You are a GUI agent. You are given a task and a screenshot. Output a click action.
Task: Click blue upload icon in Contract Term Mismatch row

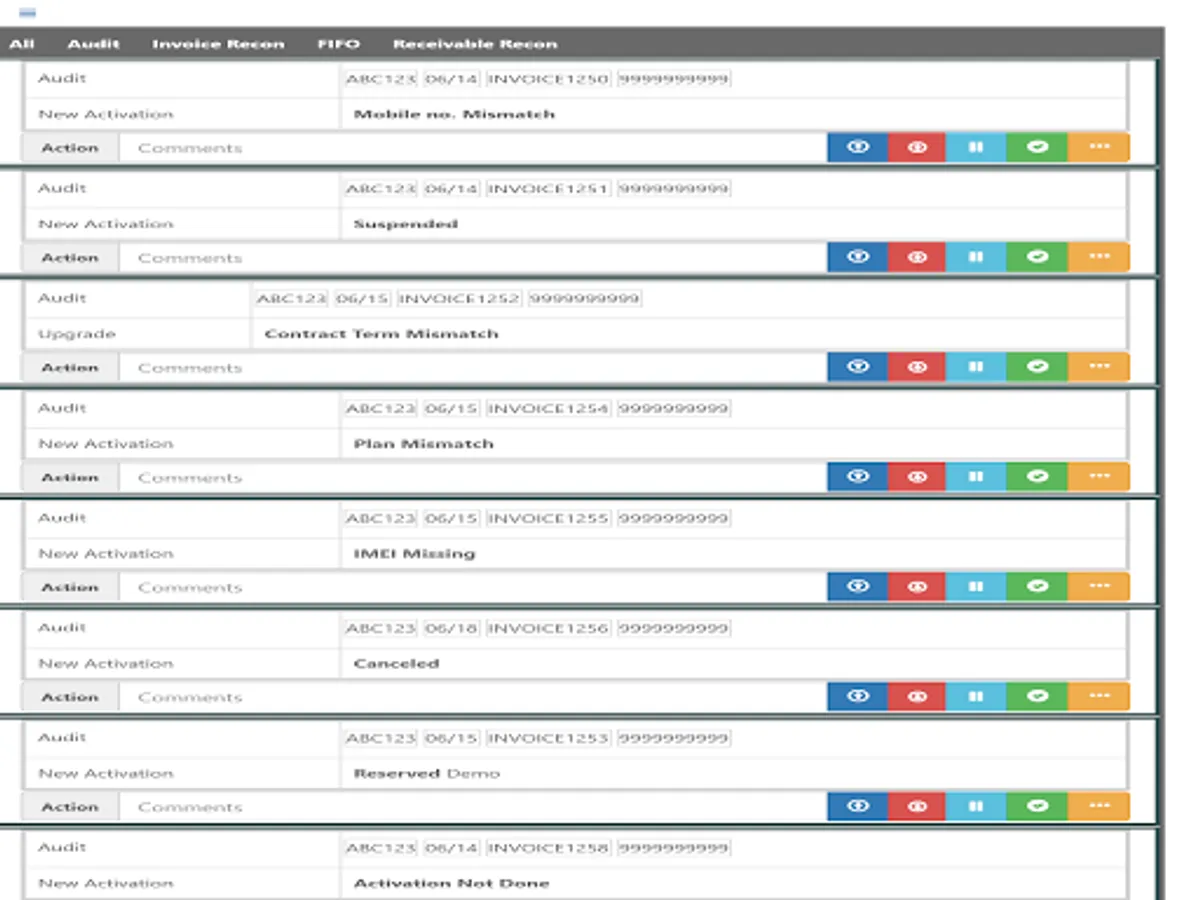857,367
